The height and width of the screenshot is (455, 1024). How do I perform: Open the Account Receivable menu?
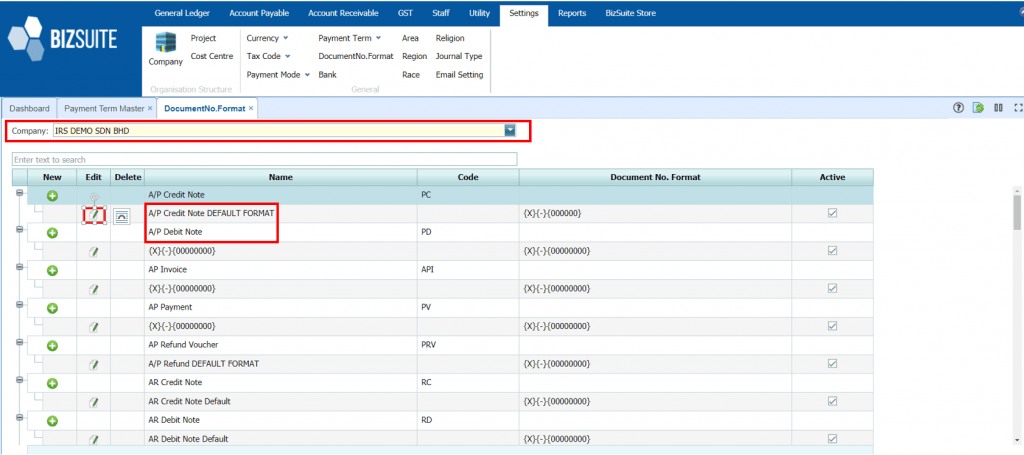[x=343, y=13]
